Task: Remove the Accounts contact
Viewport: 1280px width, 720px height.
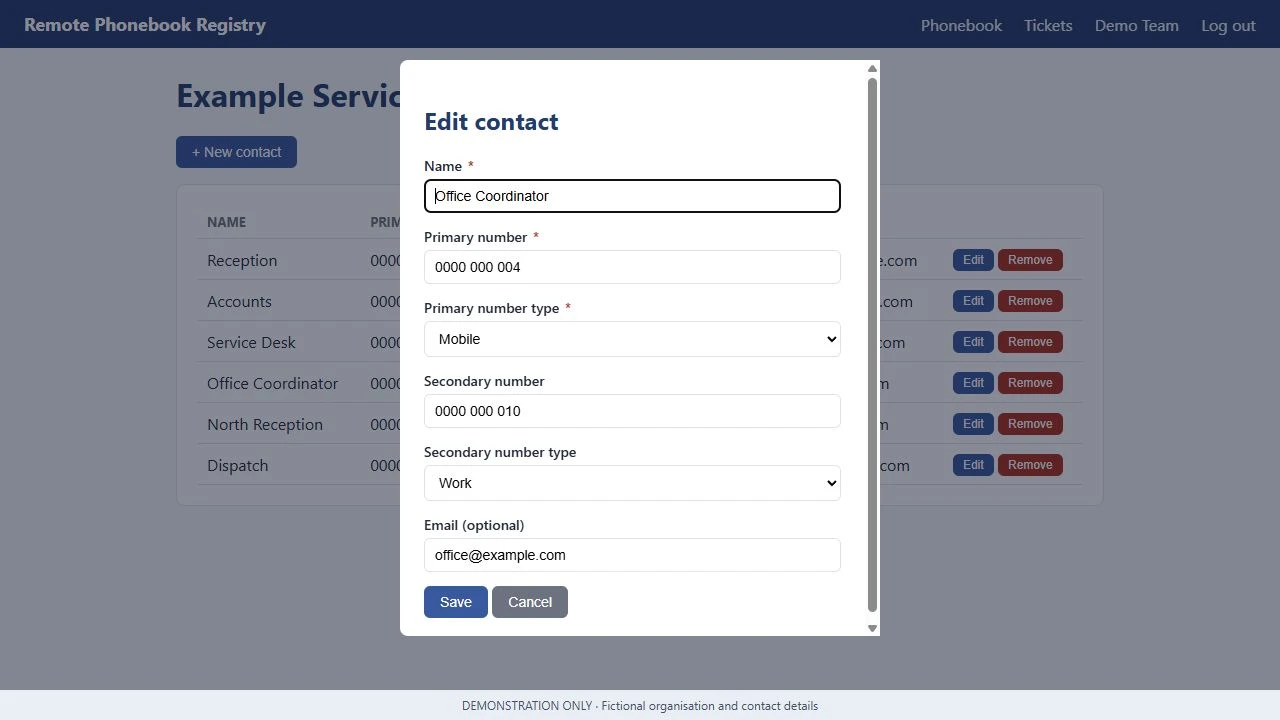Action: click(1030, 301)
